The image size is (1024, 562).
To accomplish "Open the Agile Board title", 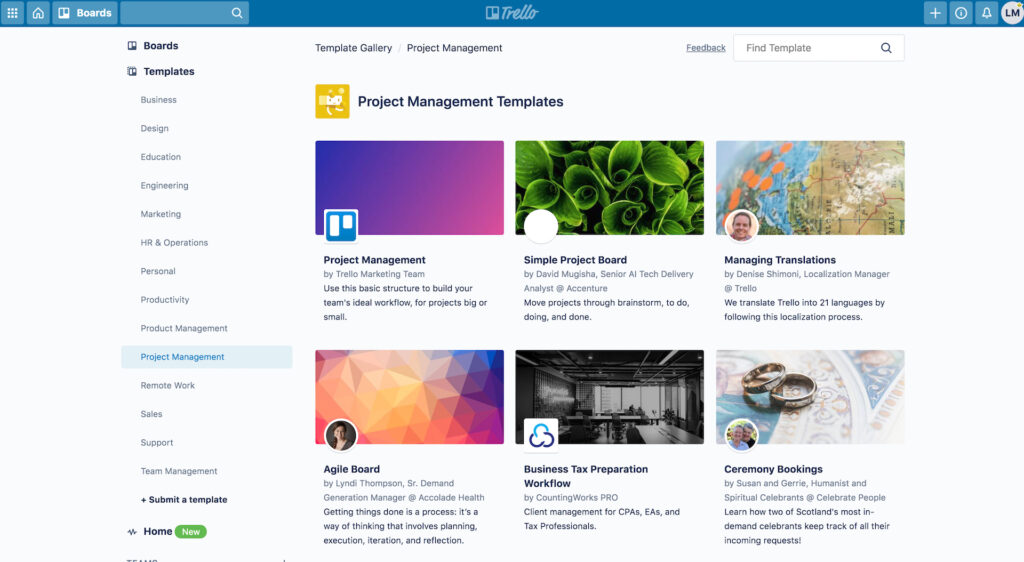I will tap(351, 469).
